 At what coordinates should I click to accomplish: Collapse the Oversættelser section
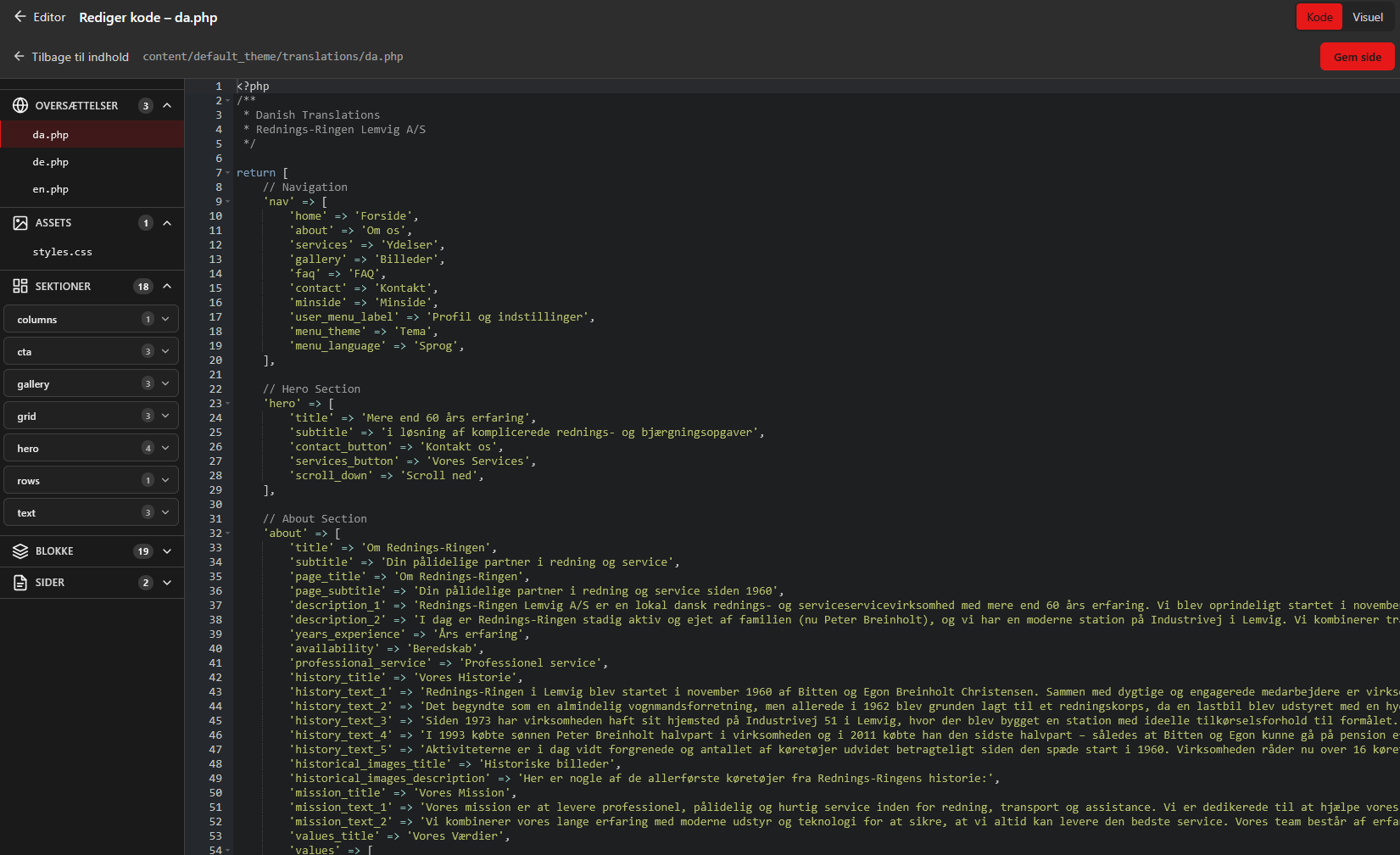167,106
